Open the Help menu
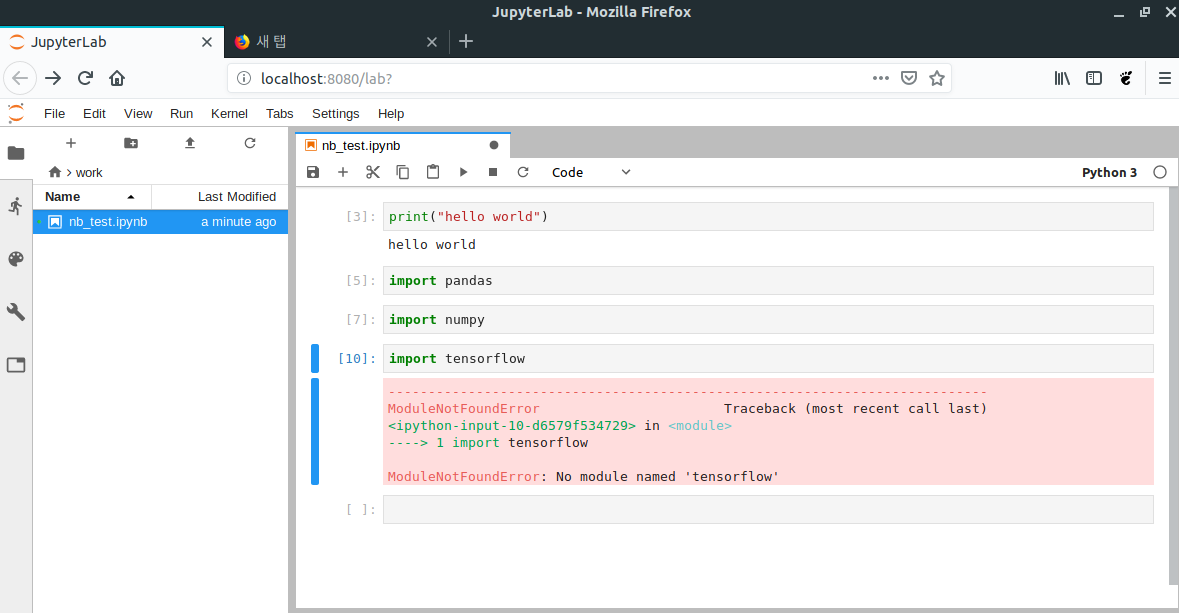The image size is (1179, 613). (391, 114)
